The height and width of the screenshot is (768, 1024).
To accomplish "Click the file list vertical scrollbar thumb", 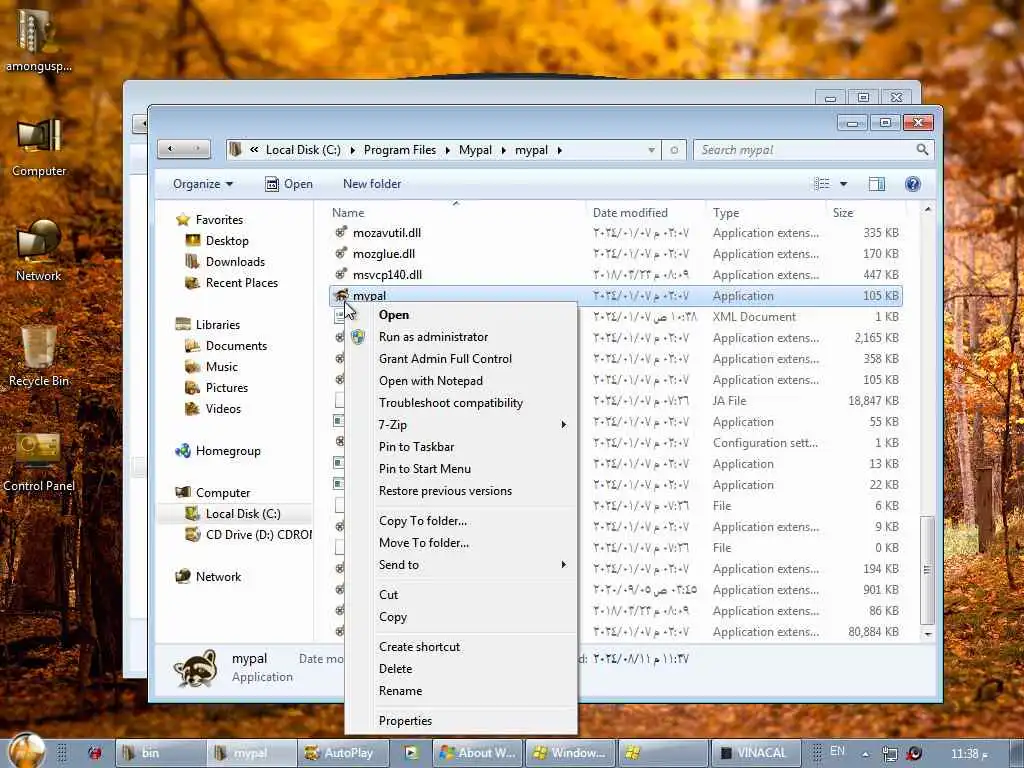I will (x=927, y=569).
